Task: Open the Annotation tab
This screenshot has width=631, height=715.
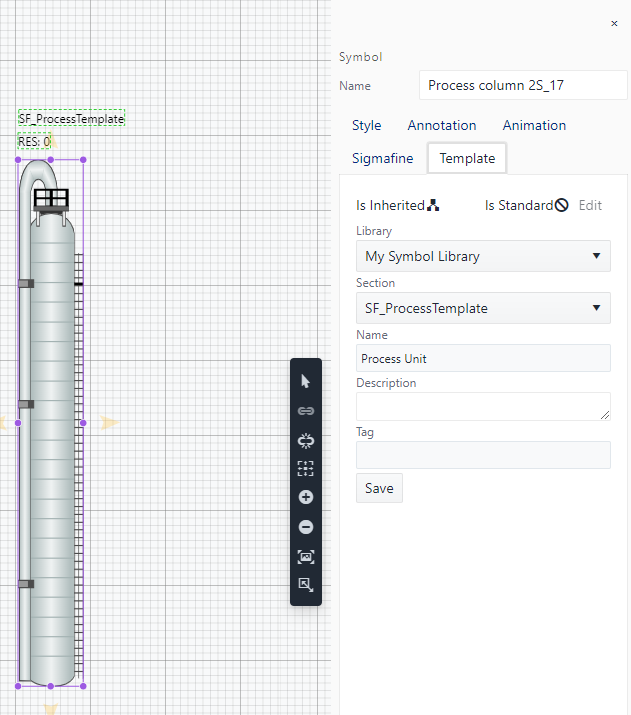Action: click(442, 125)
